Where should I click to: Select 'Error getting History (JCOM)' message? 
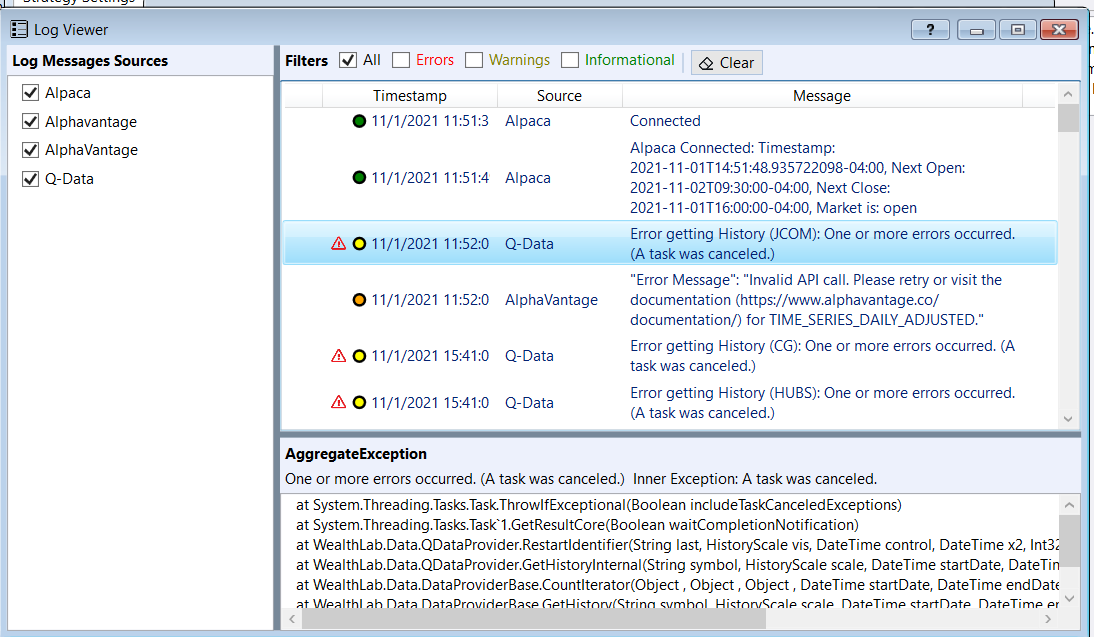(670, 243)
